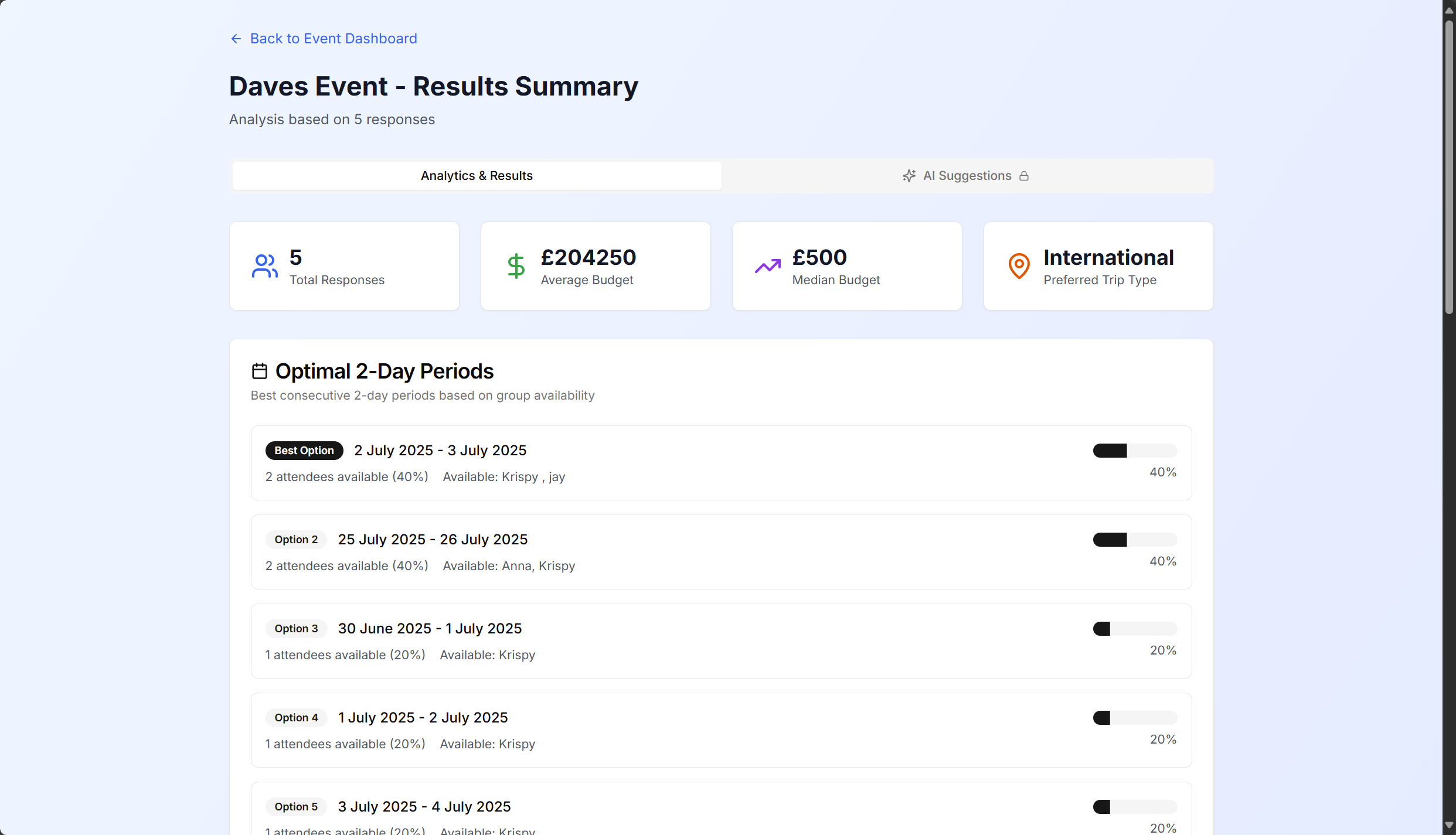Click the orange location pin icon

[1019, 266]
